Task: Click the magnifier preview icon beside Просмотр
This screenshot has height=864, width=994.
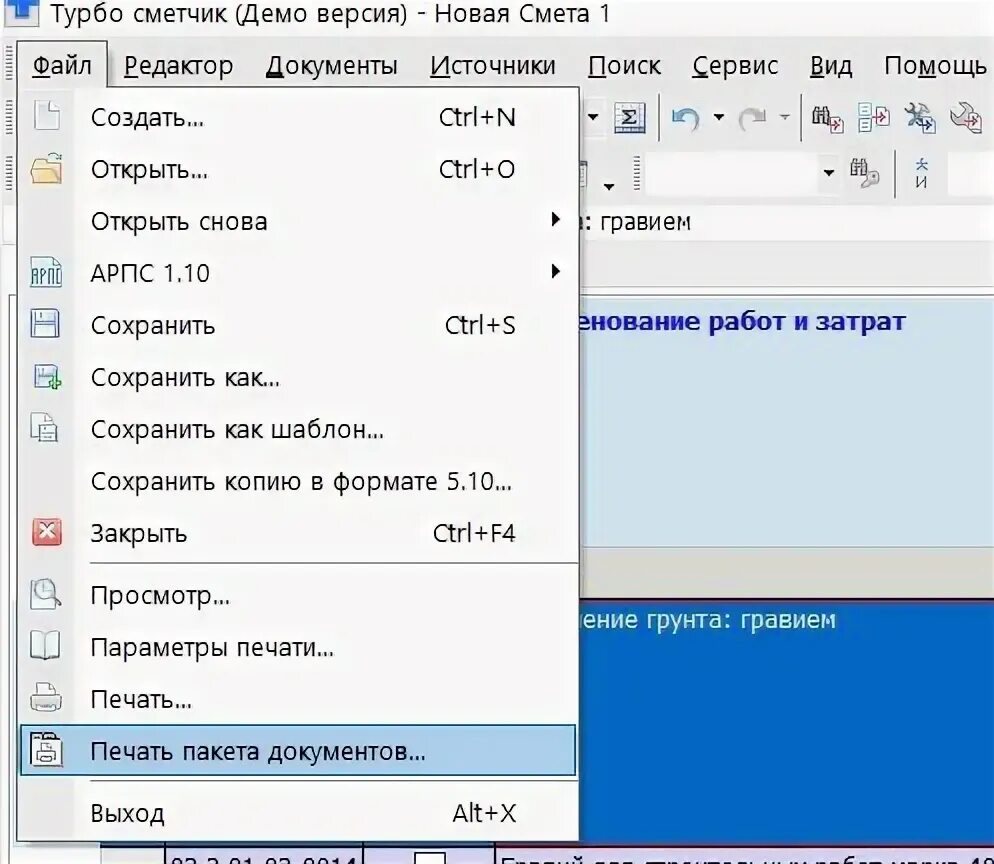Action: tap(46, 594)
